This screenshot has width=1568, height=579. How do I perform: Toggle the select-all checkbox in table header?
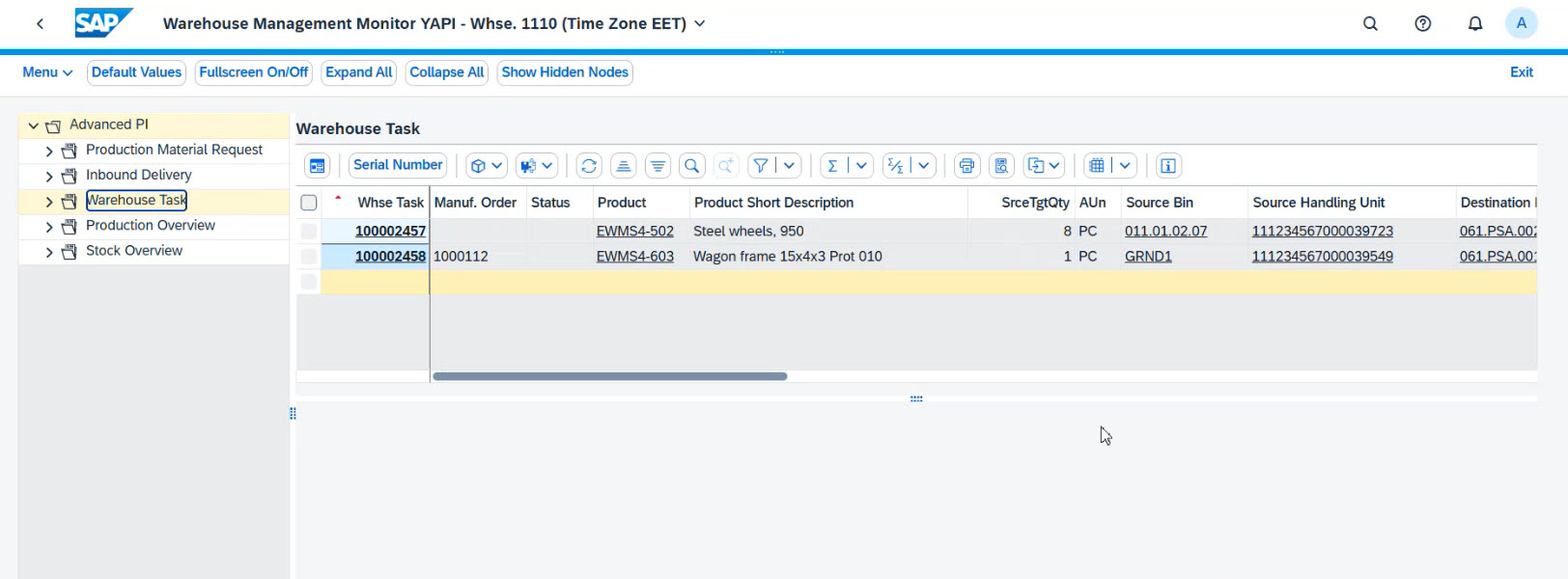coord(309,203)
